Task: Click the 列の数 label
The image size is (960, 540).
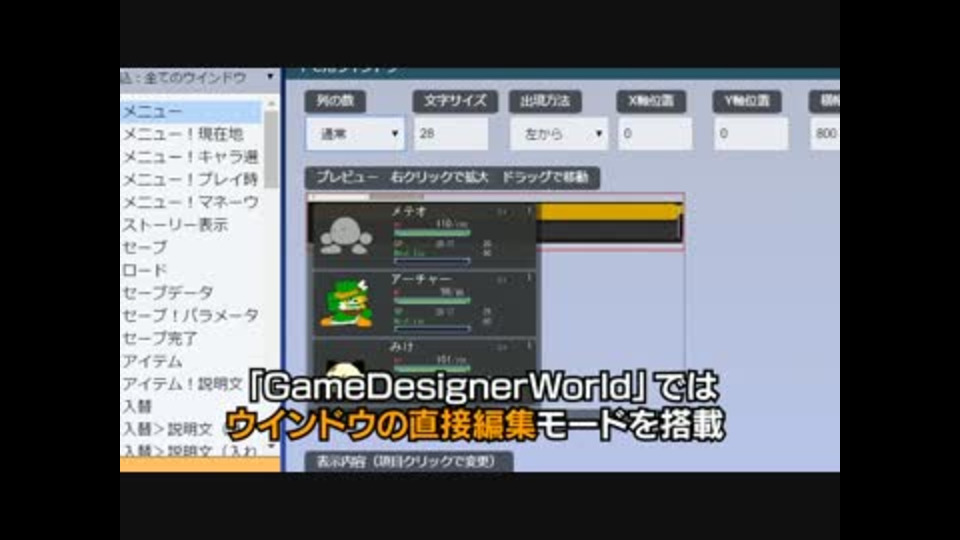Action: pos(335,101)
